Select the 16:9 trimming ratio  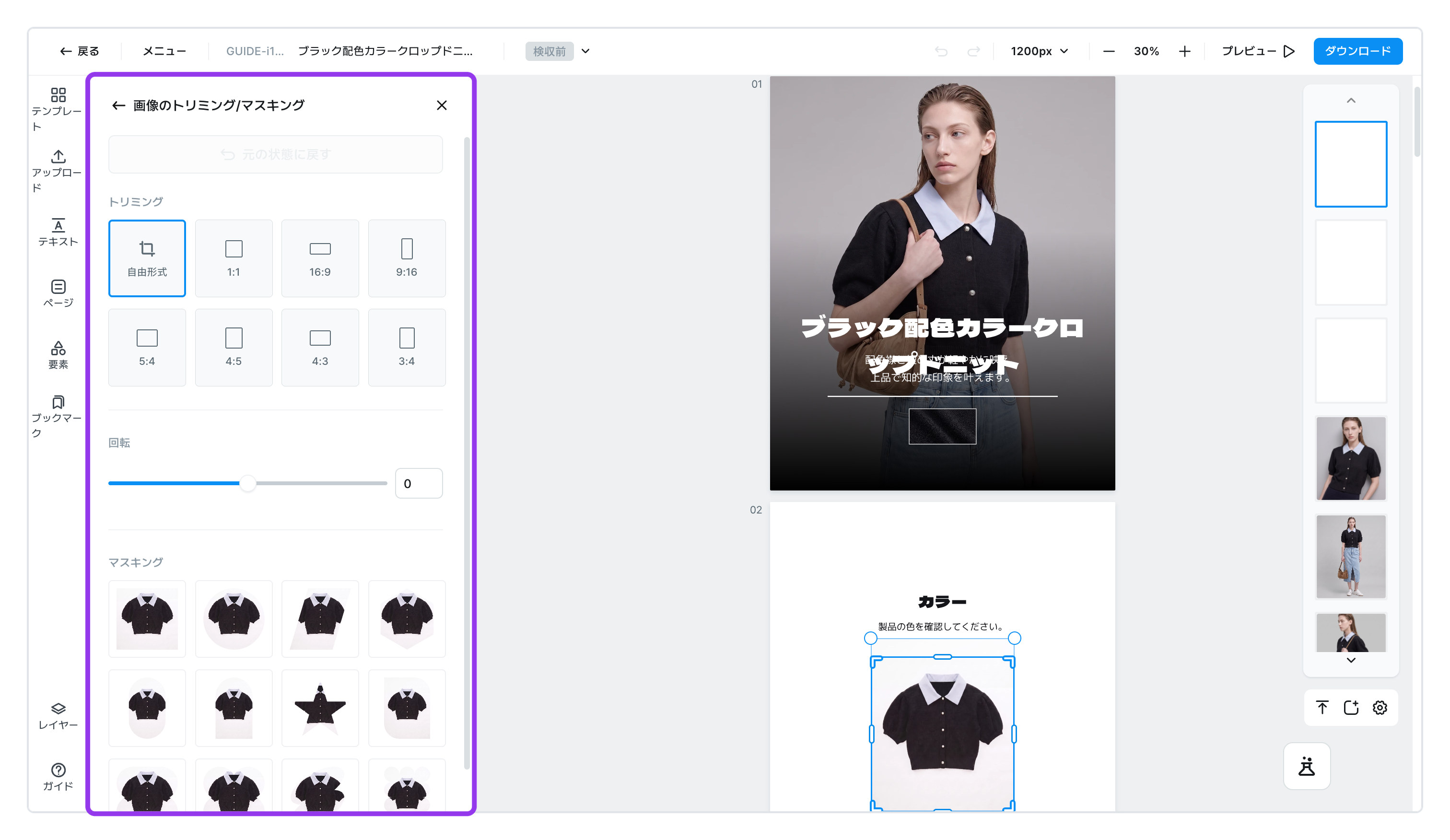320,258
